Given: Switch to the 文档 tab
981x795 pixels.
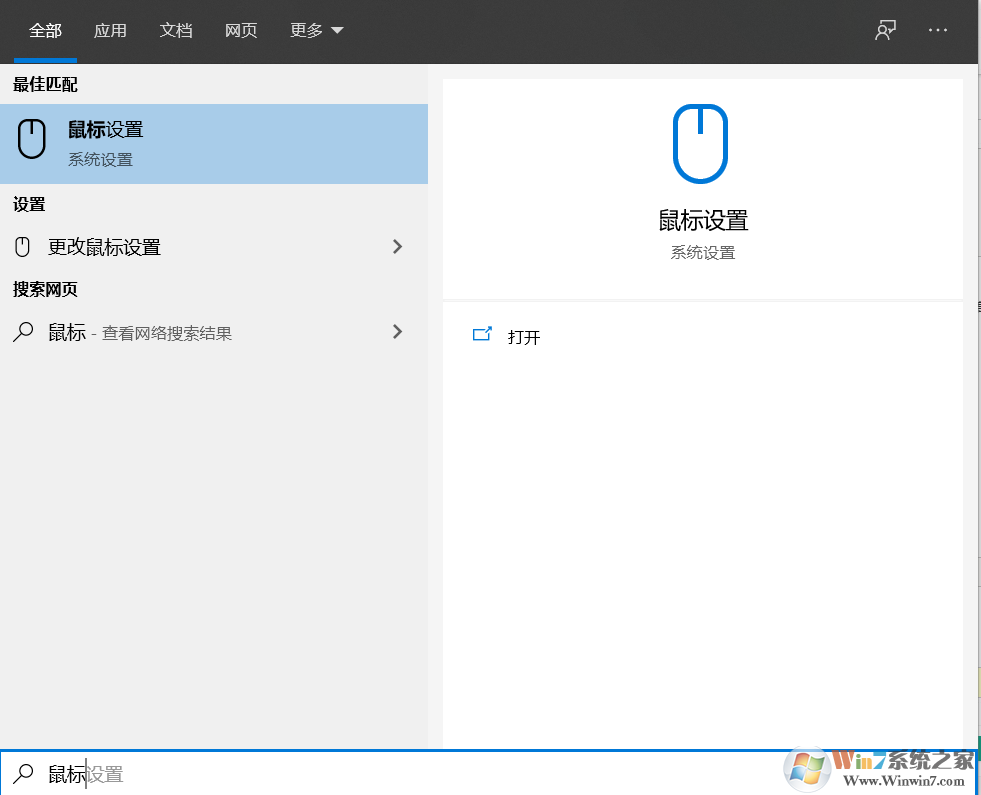Looking at the screenshot, I should coord(176,30).
